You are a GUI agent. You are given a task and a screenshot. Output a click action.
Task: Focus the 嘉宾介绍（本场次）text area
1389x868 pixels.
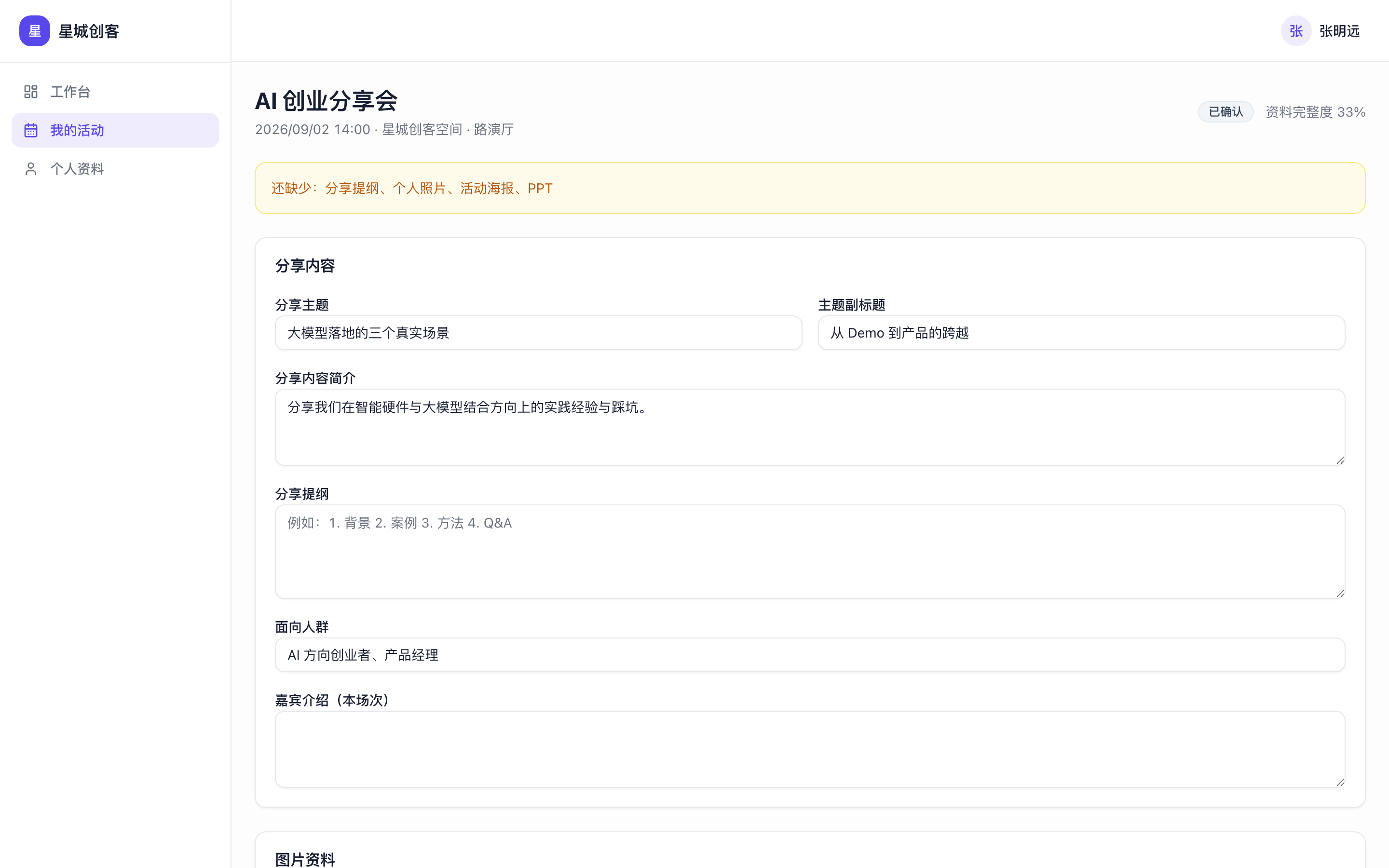[810, 749]
